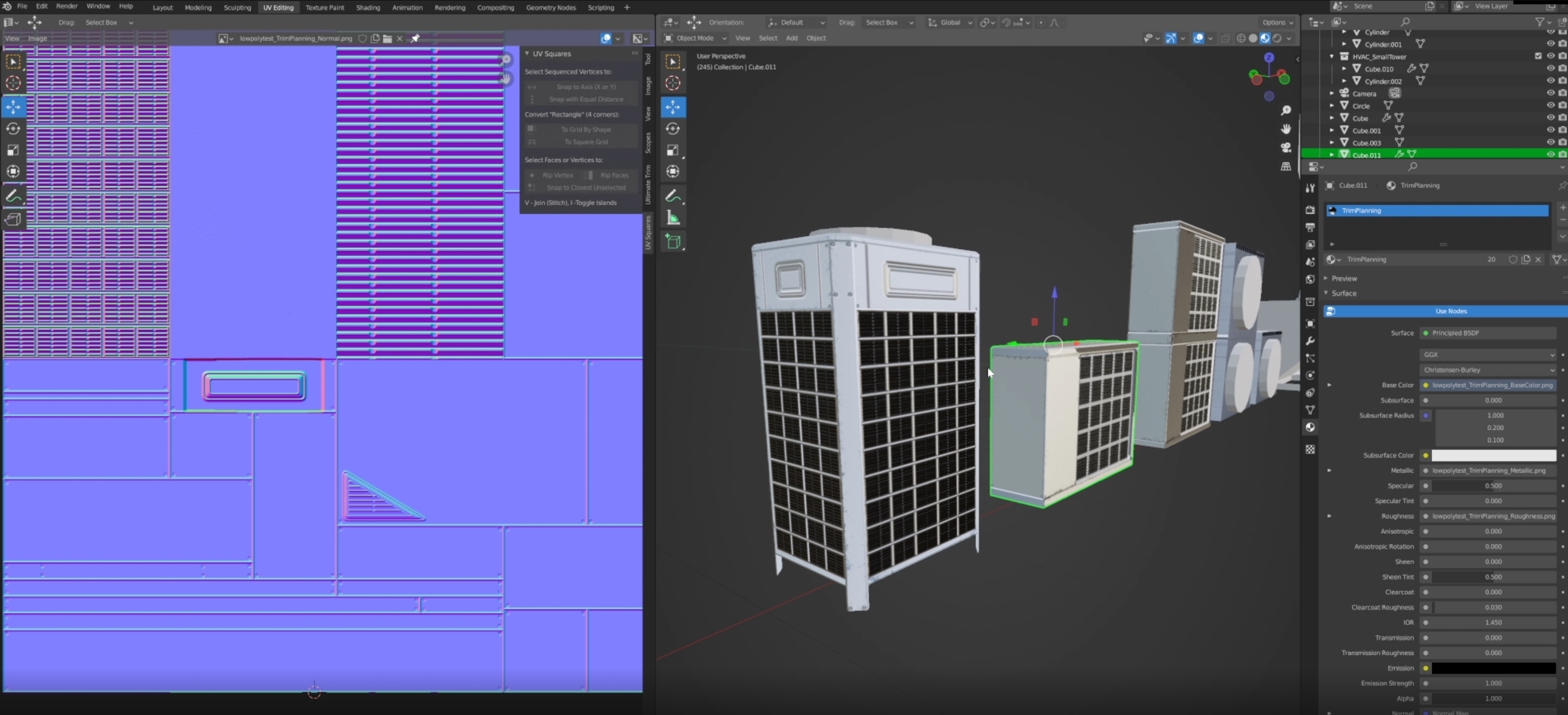The width and height of the screenshot is (1568, 715).
Task: Expand the Preview panel section
Action: pos(1344,278)
